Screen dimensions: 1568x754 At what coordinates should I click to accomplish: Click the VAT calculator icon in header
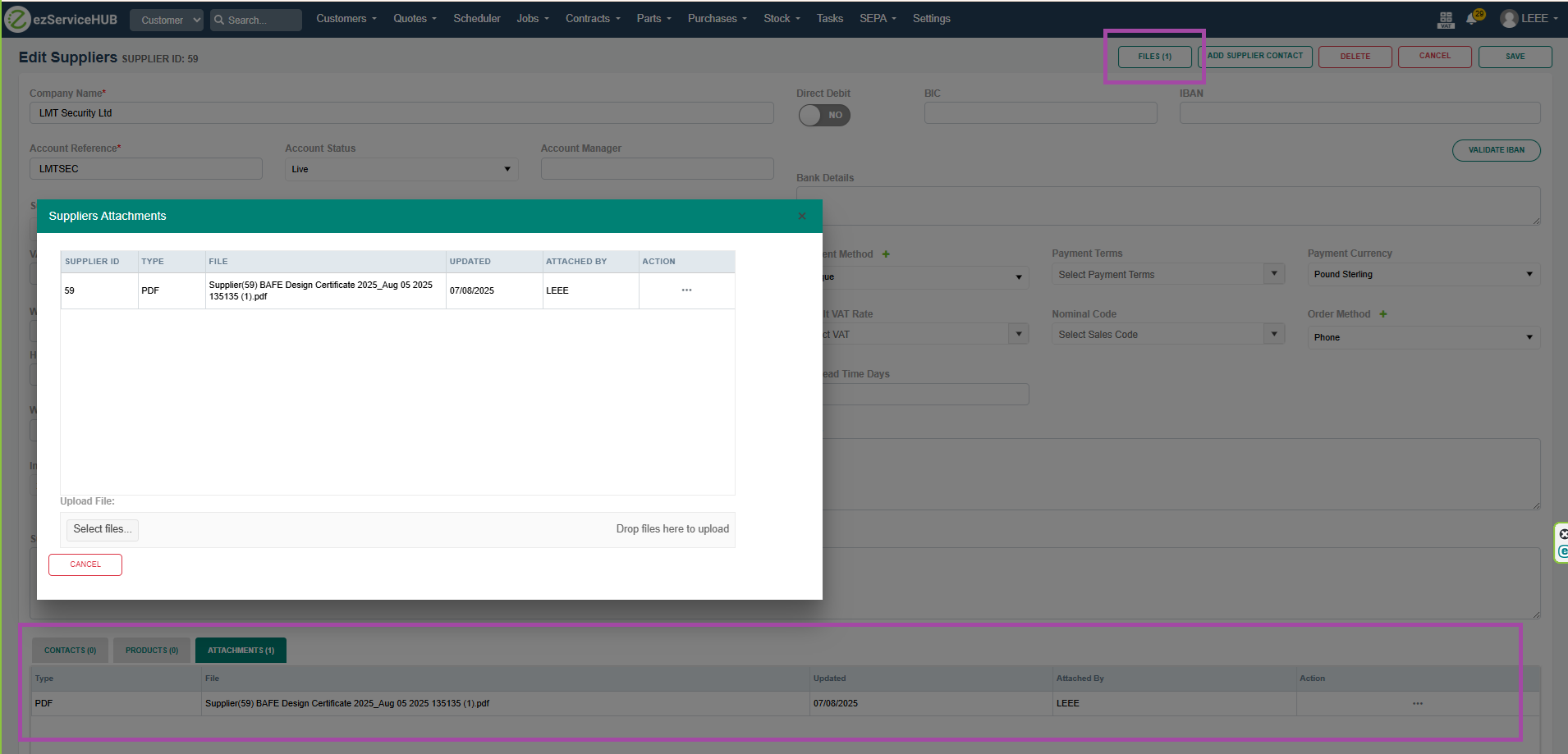click(x=1446, y=19)
